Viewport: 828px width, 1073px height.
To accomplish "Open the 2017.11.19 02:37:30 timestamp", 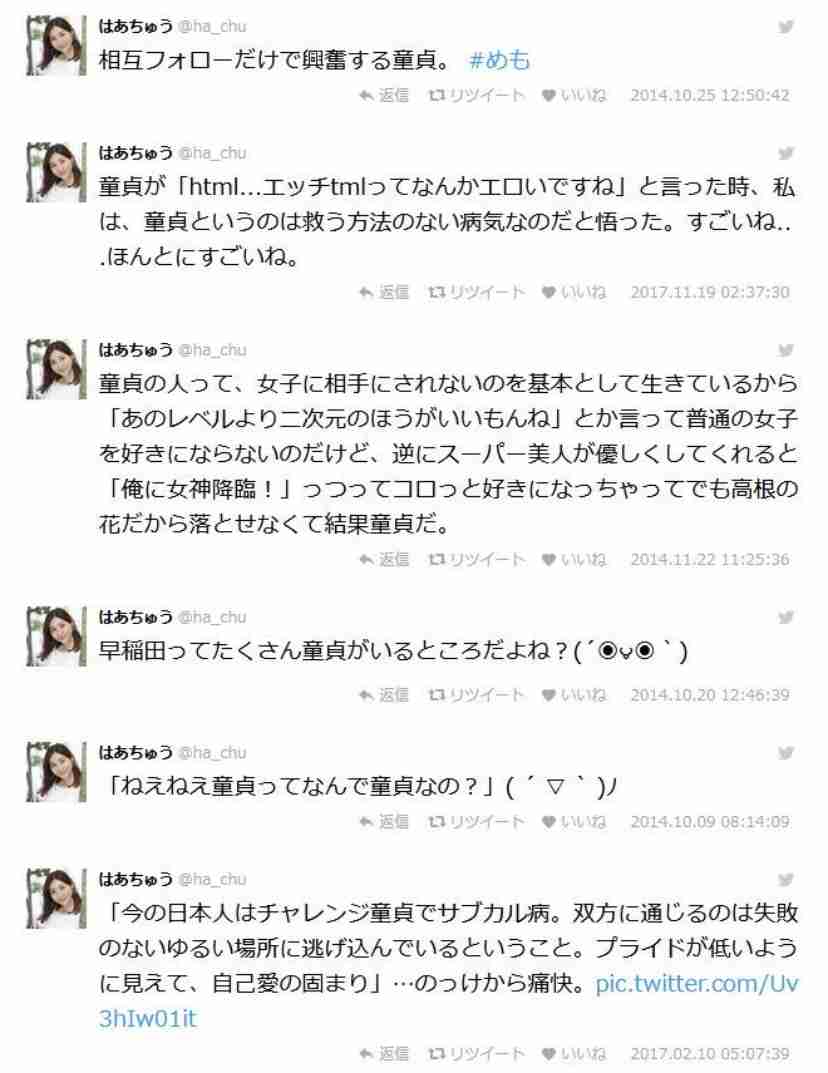I will point(710,292).
